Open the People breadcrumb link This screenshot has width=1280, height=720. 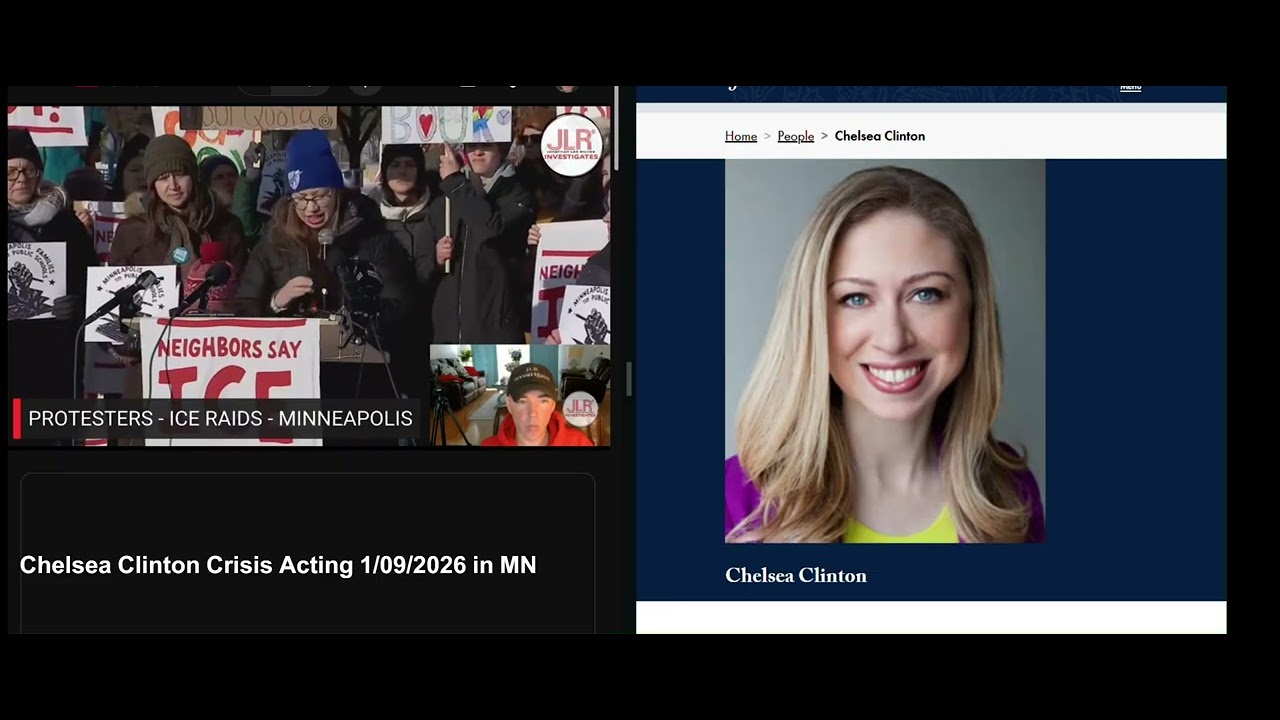pos(796,136)
